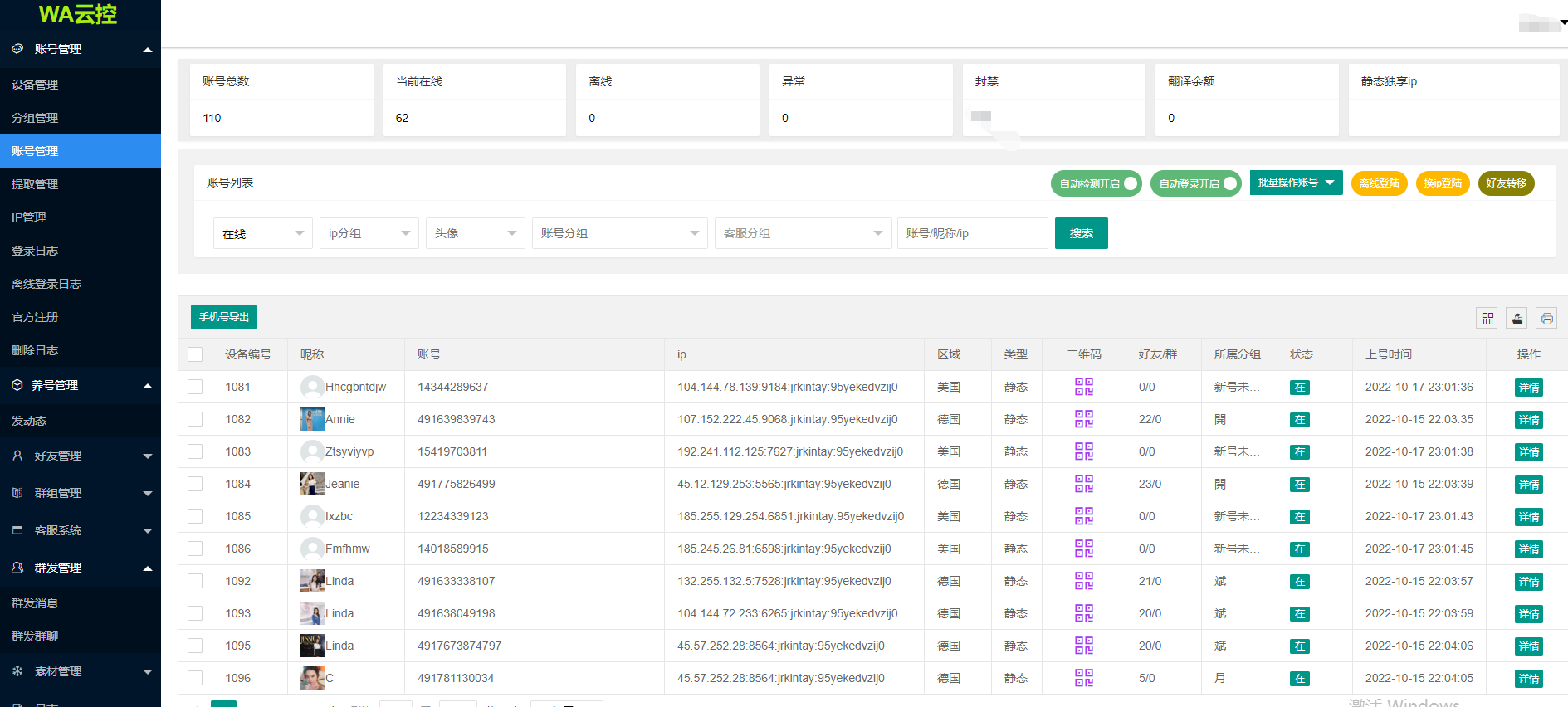
Task: Click Jeanie's avatar thumbnail
Action: click(x=312, y=484)
